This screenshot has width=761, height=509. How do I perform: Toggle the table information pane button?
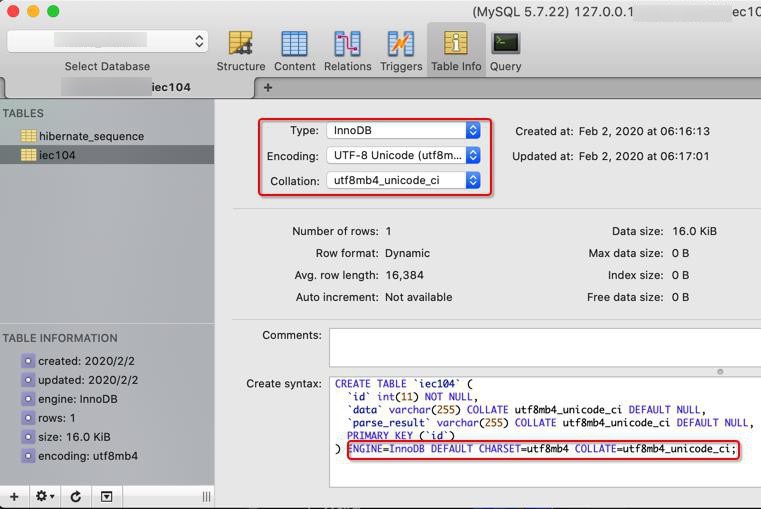[106, 496]
